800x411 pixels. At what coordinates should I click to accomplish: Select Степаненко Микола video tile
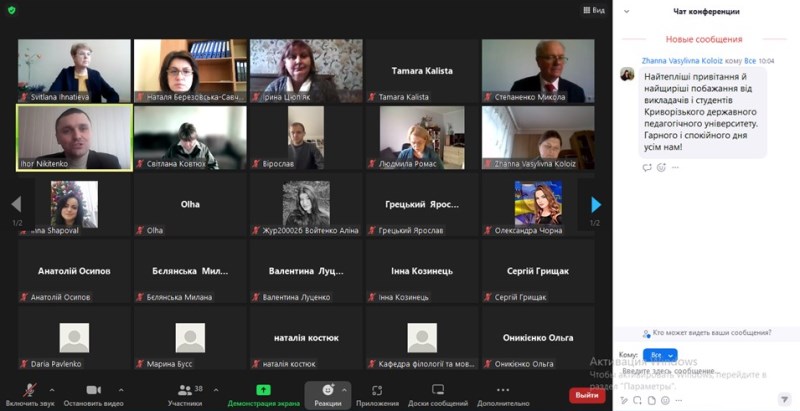coord(538,71)
